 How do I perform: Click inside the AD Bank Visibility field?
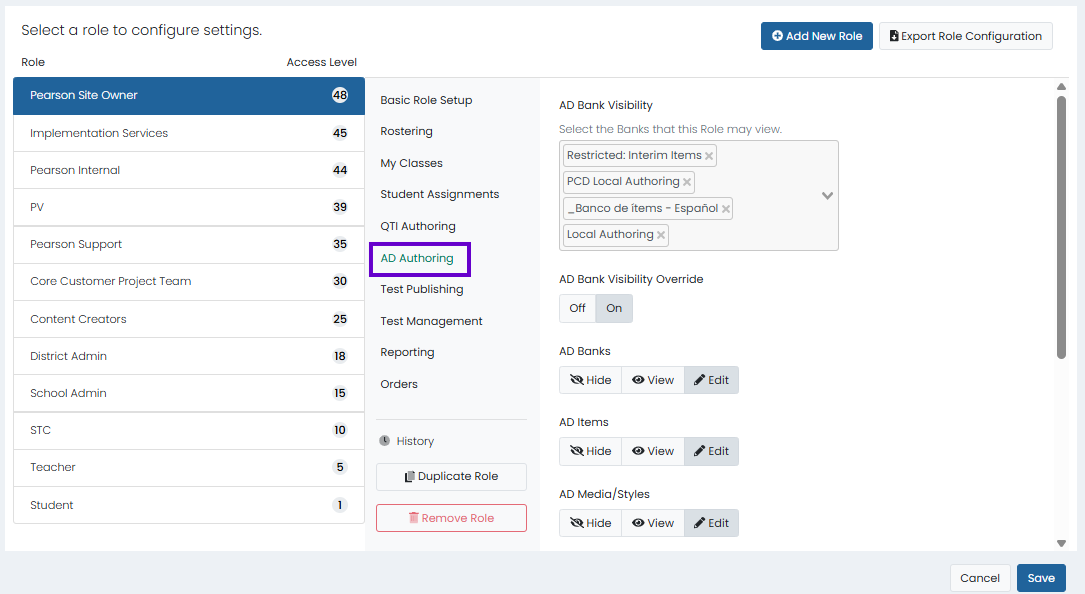(699, 195)
